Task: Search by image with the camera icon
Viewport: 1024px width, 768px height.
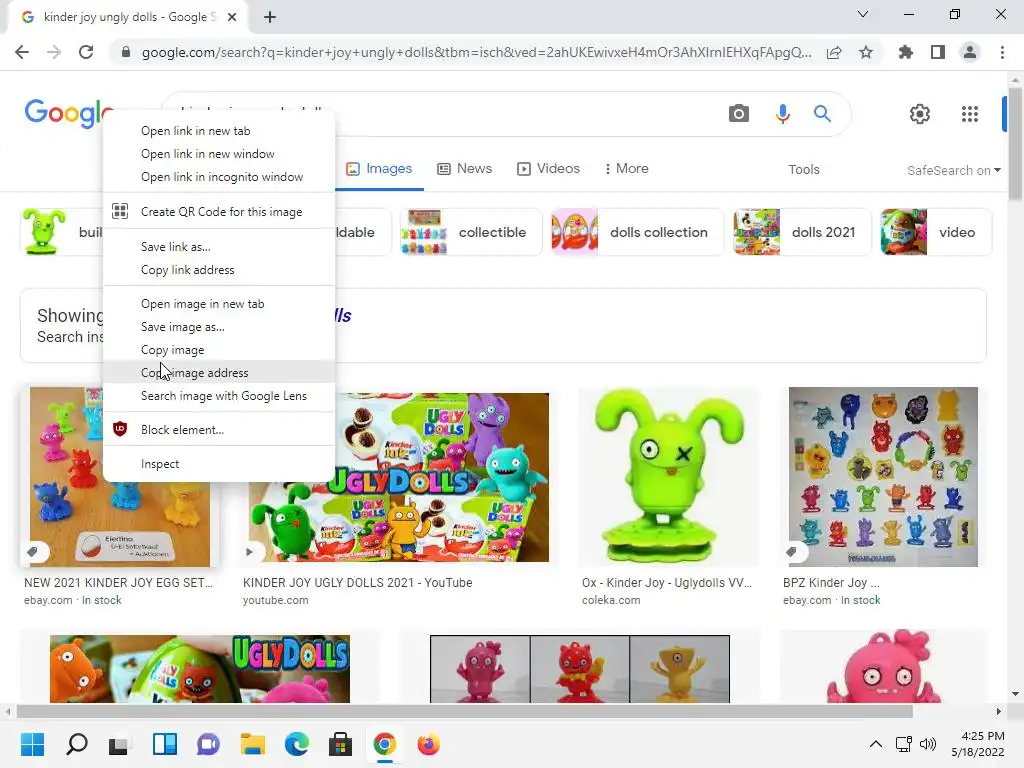Action: coord(739,114)
